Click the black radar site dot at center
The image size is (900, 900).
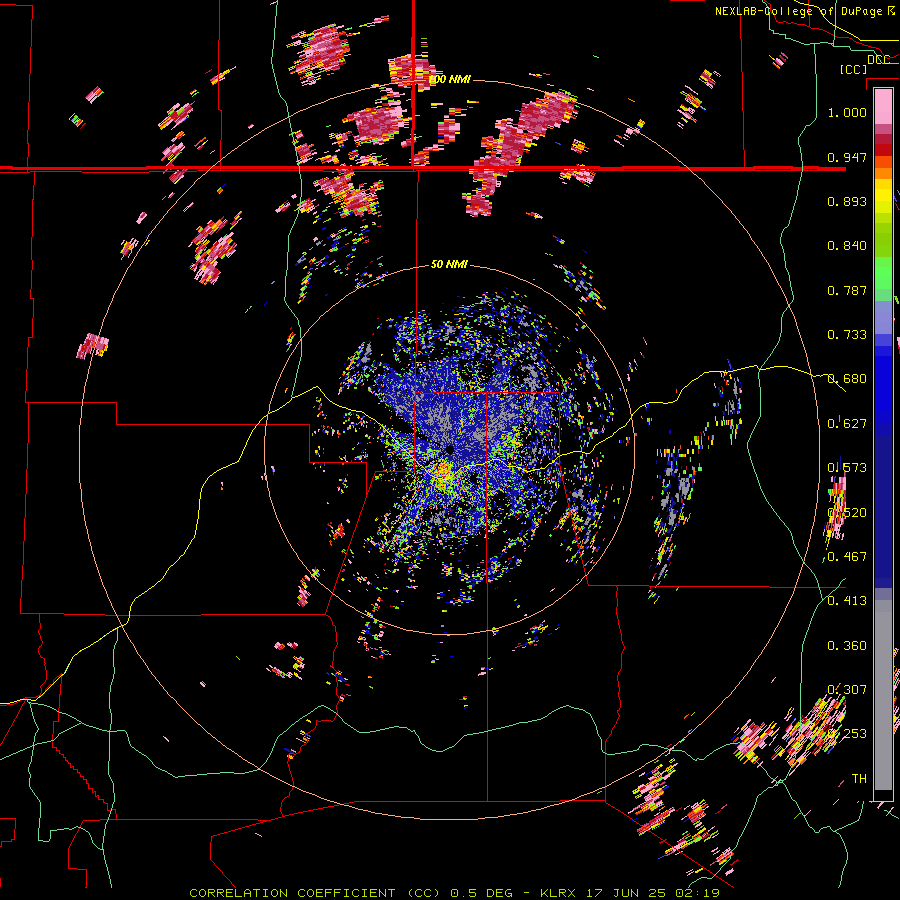pos(449,449)
